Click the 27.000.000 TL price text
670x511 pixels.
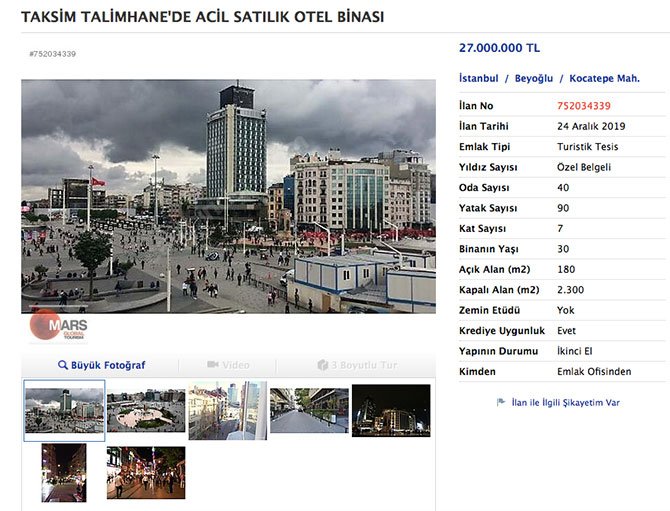[x=499, y=47]
